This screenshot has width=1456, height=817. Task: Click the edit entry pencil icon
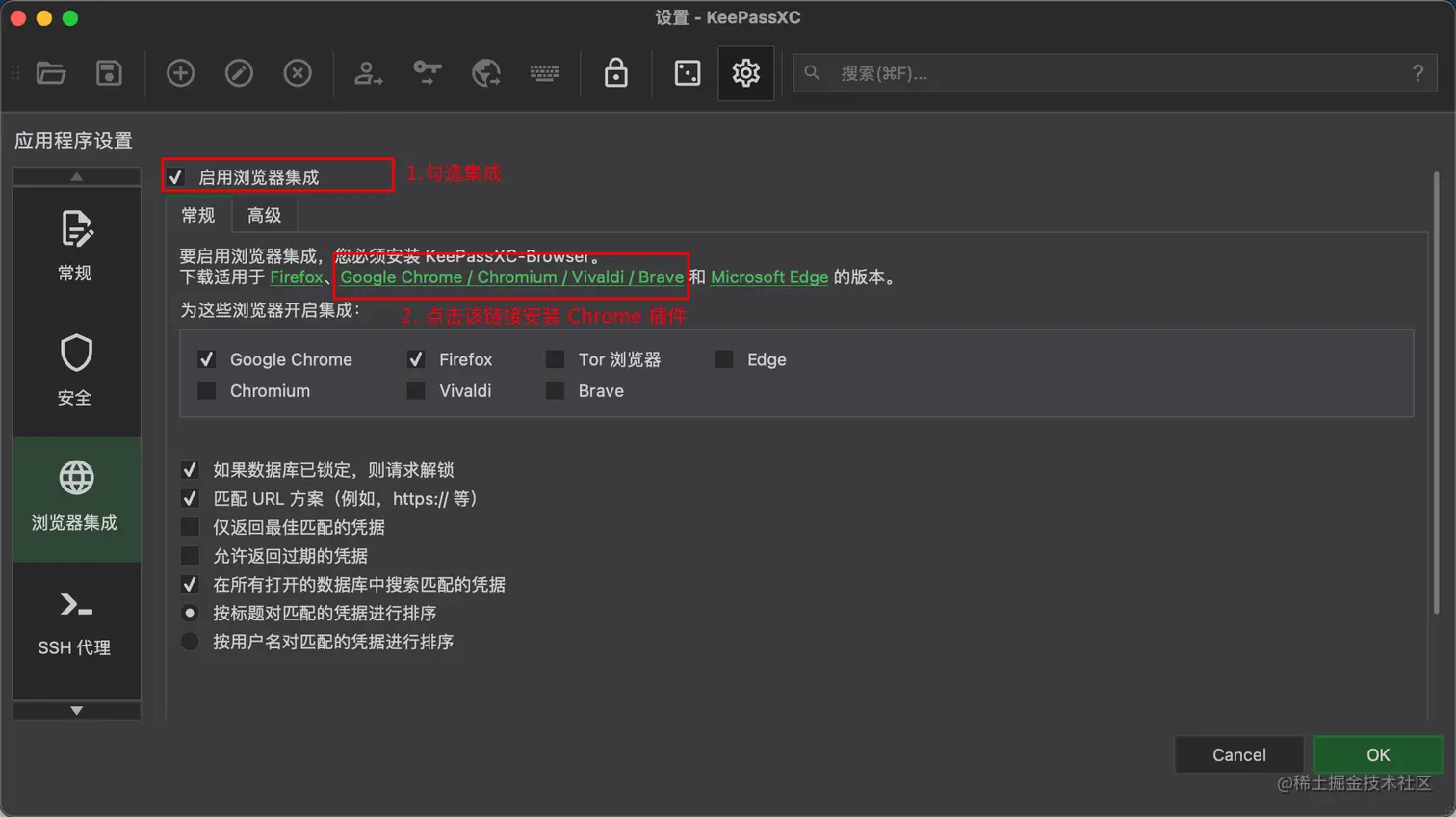pos(239,73)
